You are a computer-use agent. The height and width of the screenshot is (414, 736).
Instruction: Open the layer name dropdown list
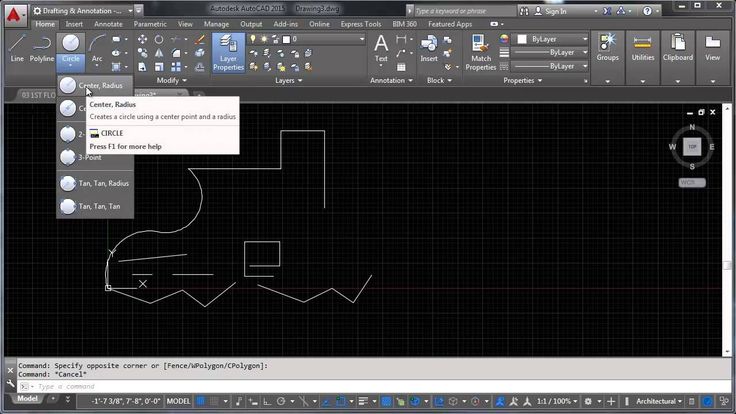click(x=362, y=39)
